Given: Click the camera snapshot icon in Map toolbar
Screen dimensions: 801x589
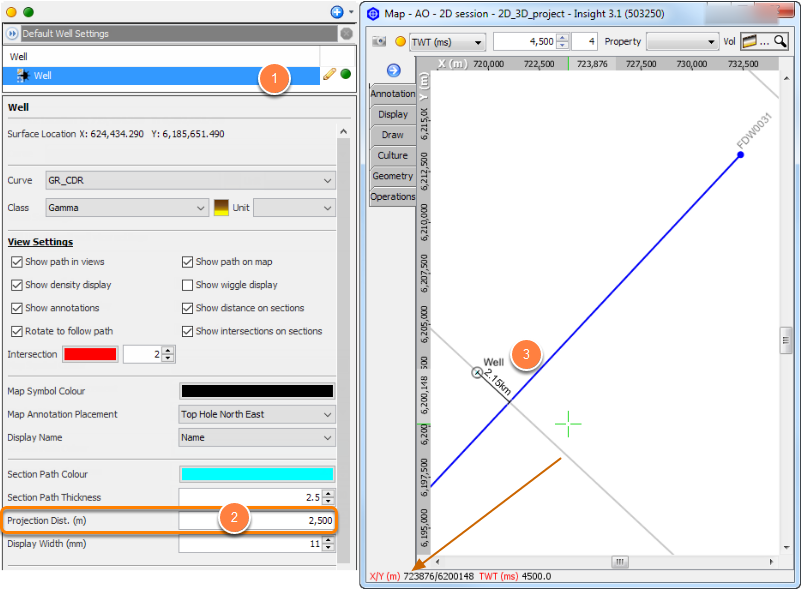Looking at the screenshot, I should [x=379, y=41].
